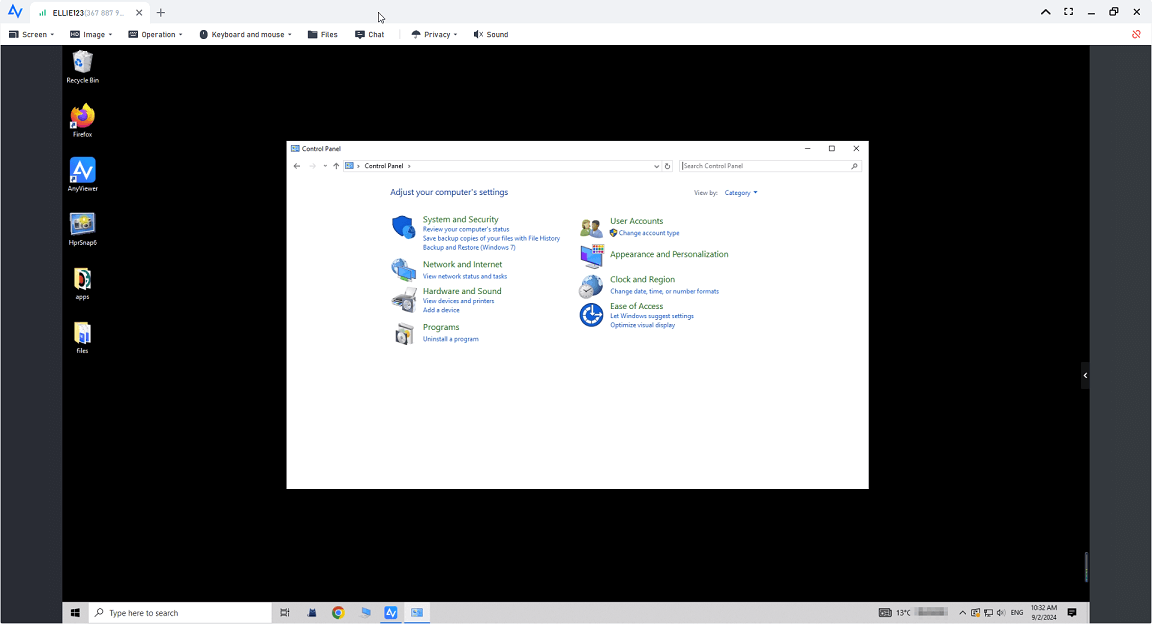Click the Network and Internet icon
This screenshot has height=624, width=1152.
tap(403, 270)
